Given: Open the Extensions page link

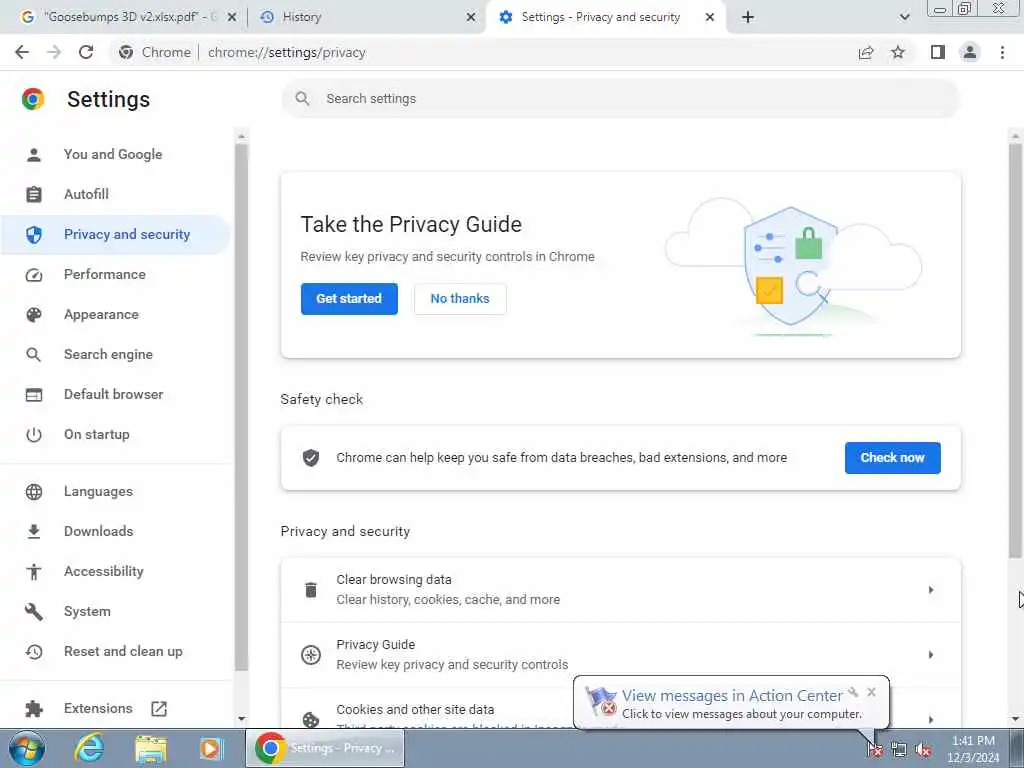Looking at the screenshot, I should point(98,708).
